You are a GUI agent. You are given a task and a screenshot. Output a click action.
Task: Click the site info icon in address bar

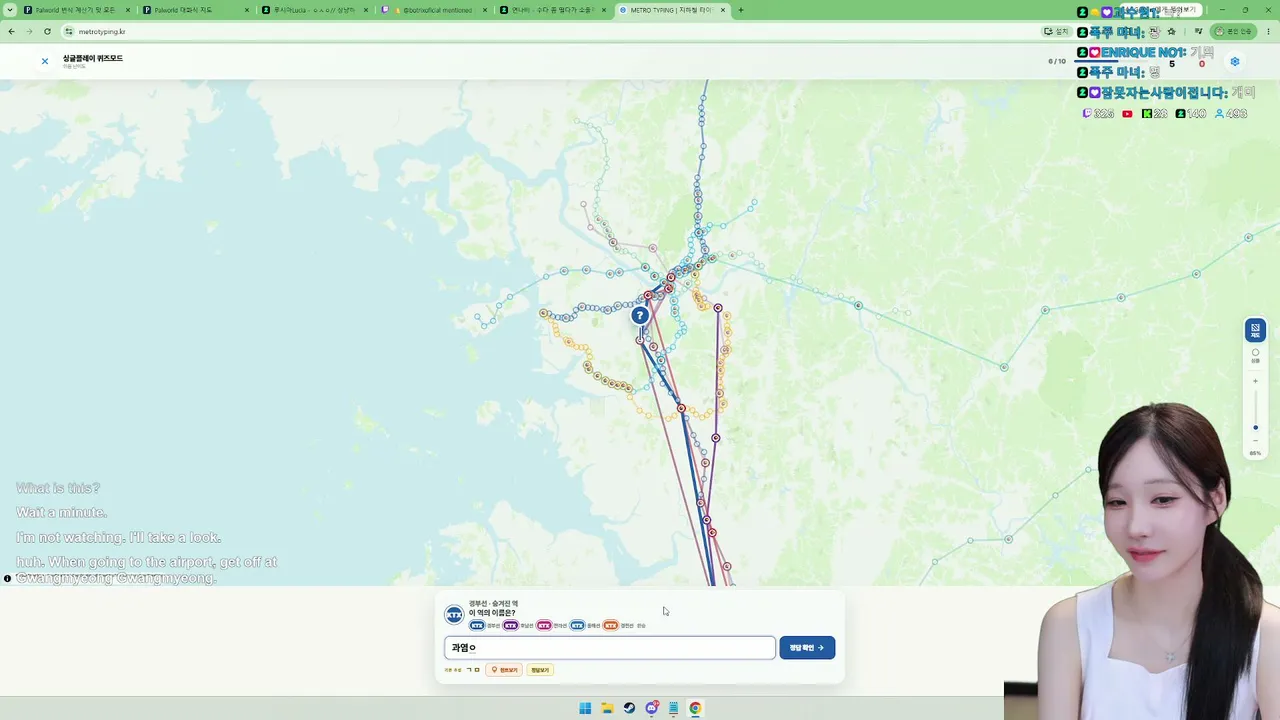pos(69,31)
